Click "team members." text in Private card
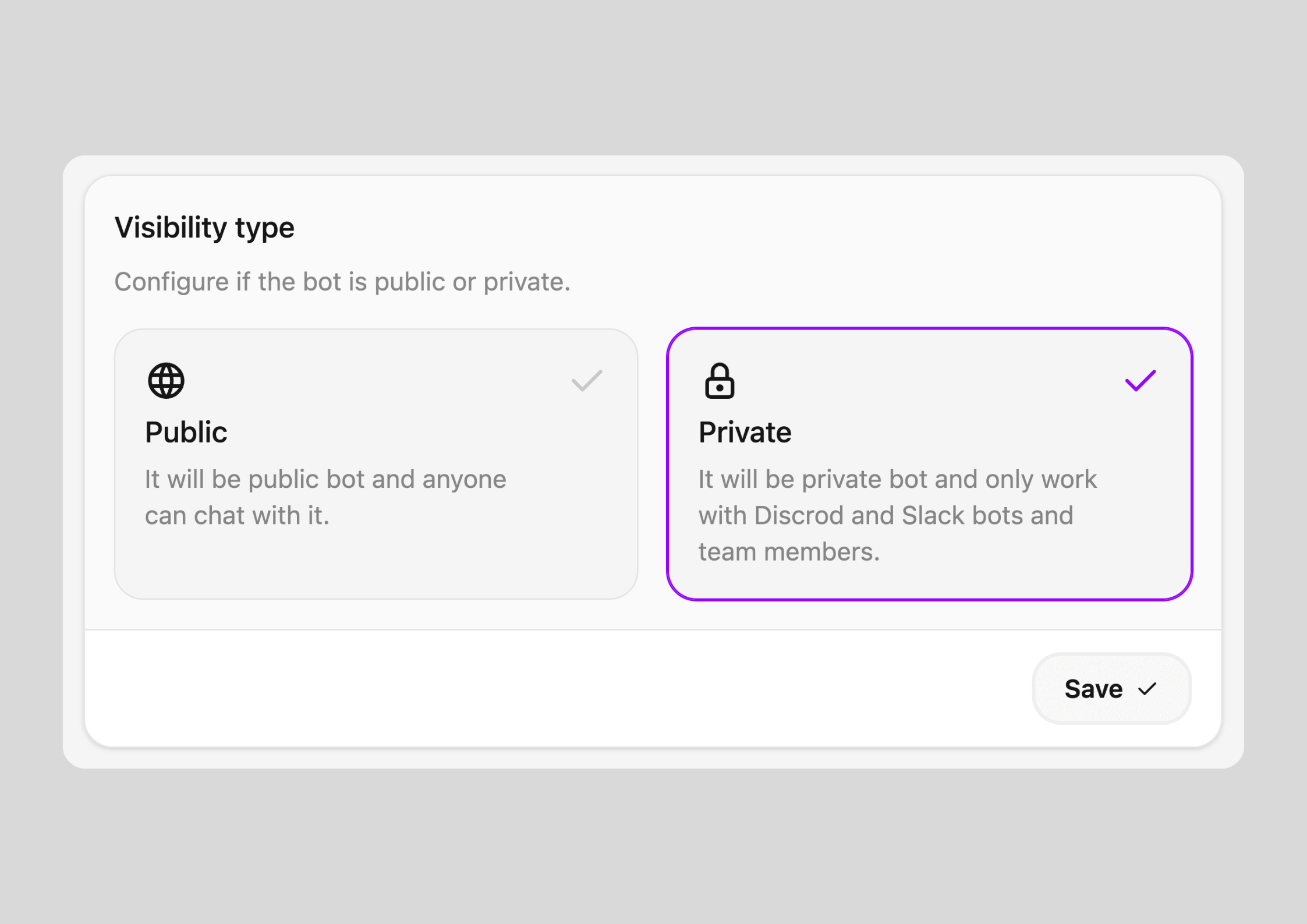 click(789, 552)
